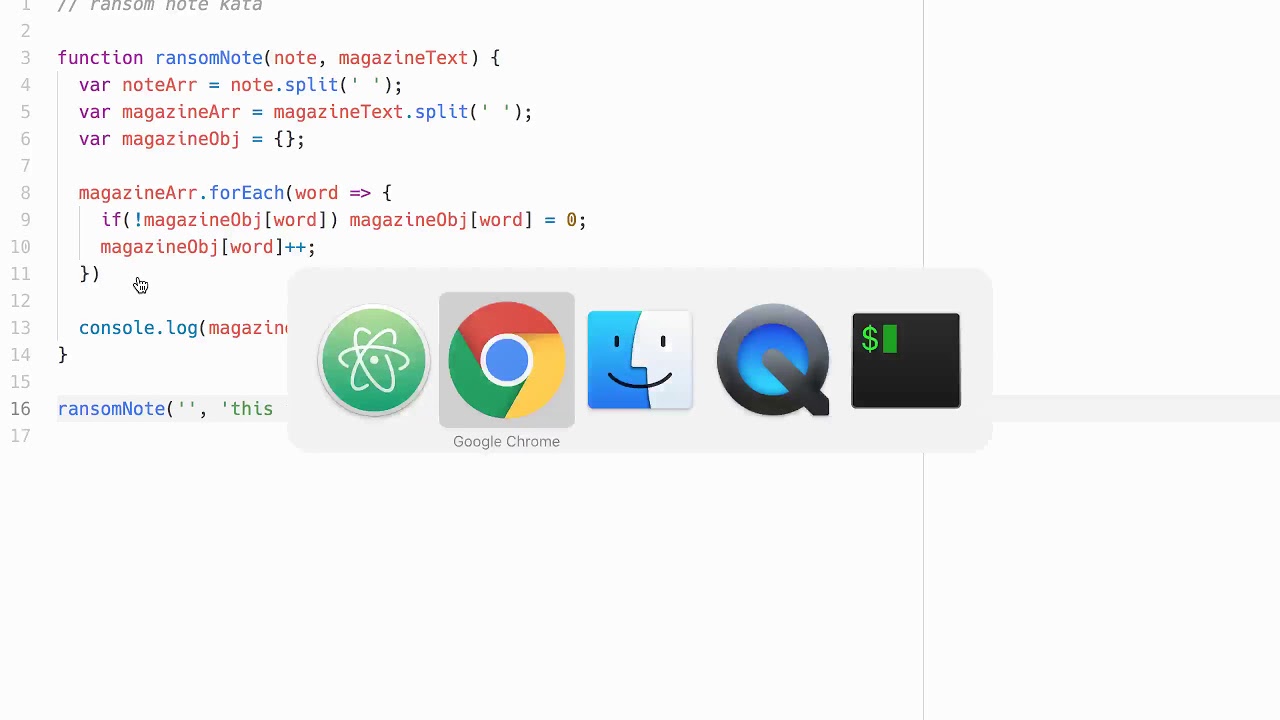Click the if statement on line 9
The height and width of the screenshot is (720, 1280).
point(343,220)
